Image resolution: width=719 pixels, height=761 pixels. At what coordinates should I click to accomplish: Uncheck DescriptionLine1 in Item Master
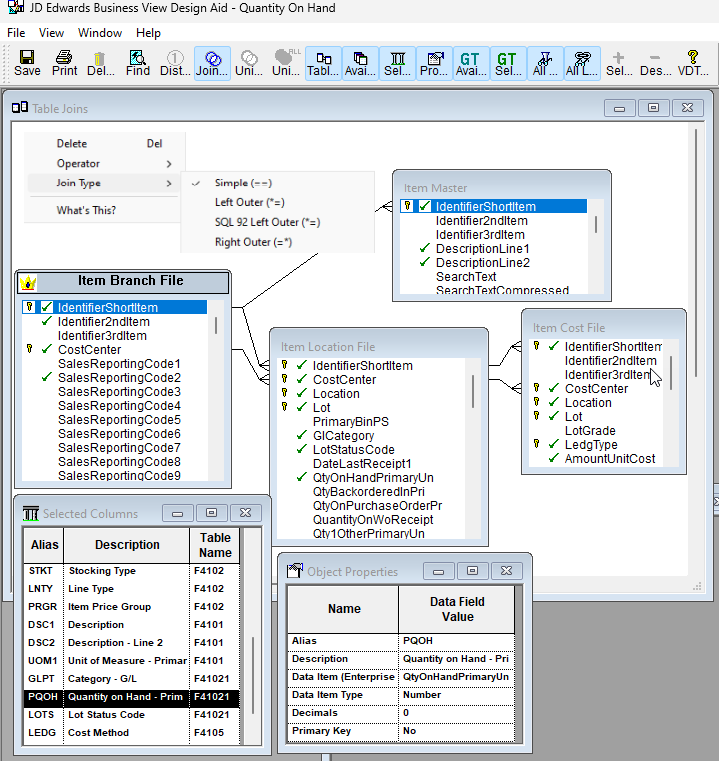click(x=425, y=248)
